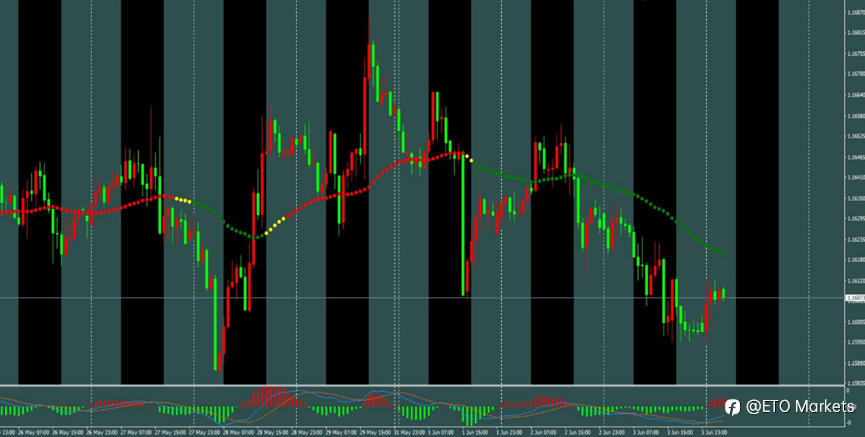Click the last green dot of the moving average line

click(723, 254)
